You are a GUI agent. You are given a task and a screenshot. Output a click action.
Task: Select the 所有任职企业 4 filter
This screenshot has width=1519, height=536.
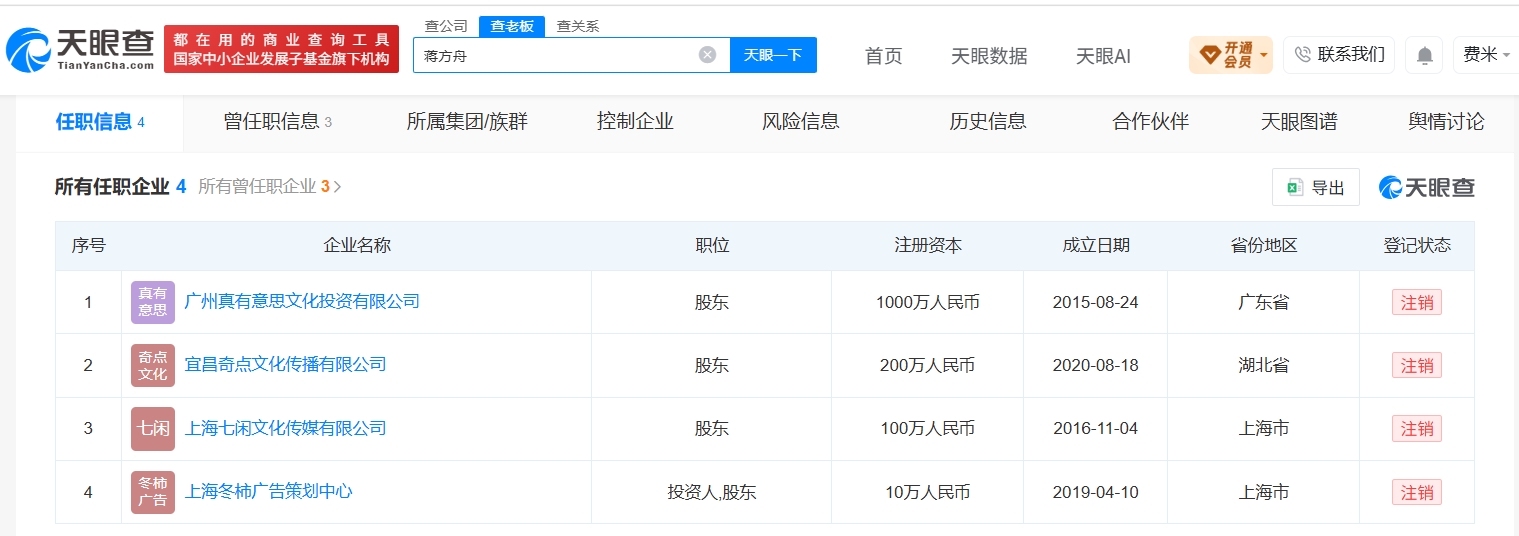pos(120,186)
